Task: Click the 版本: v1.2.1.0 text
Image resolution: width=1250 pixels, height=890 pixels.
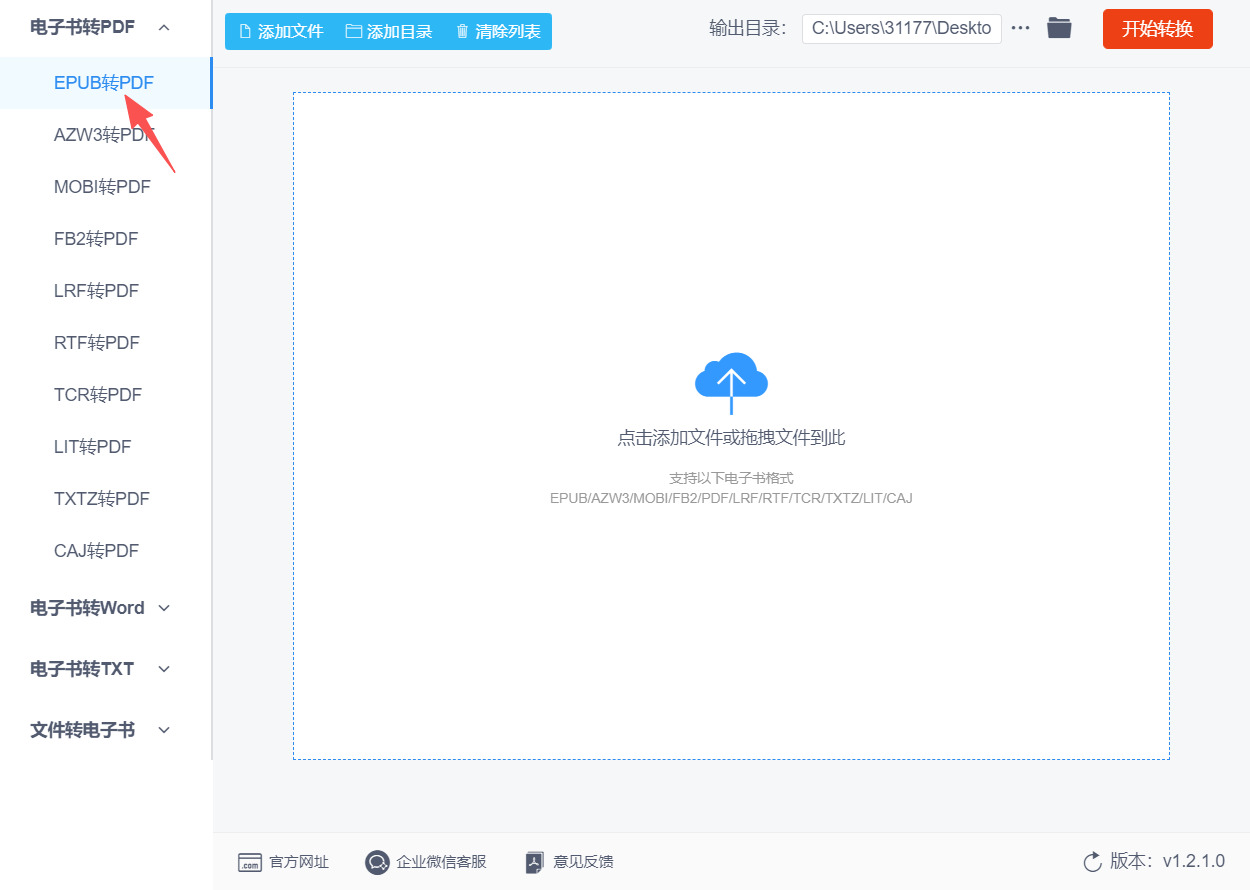Action: tap(1167, 862)
